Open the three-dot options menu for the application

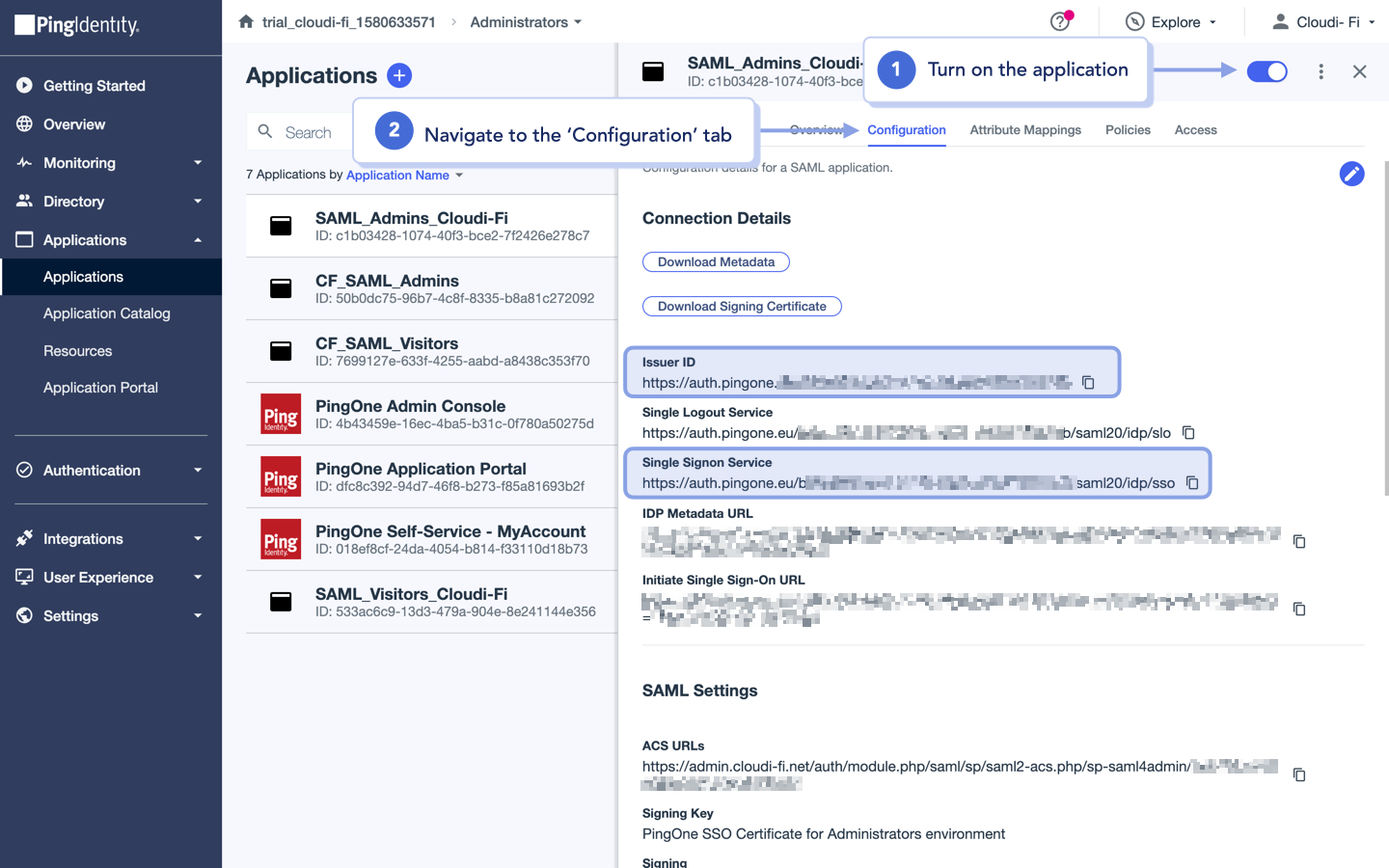tap(1321, 70)
